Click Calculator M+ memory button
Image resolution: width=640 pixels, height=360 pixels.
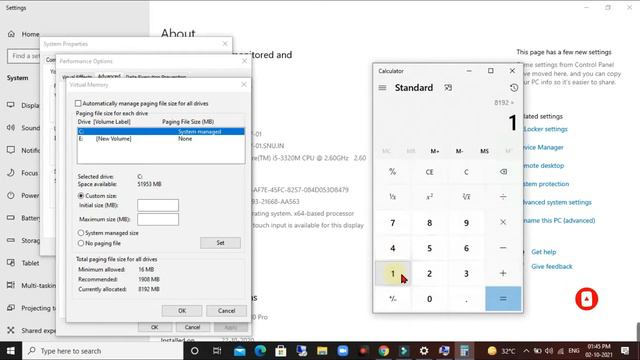pyautogui.click(x=435, y=151)
